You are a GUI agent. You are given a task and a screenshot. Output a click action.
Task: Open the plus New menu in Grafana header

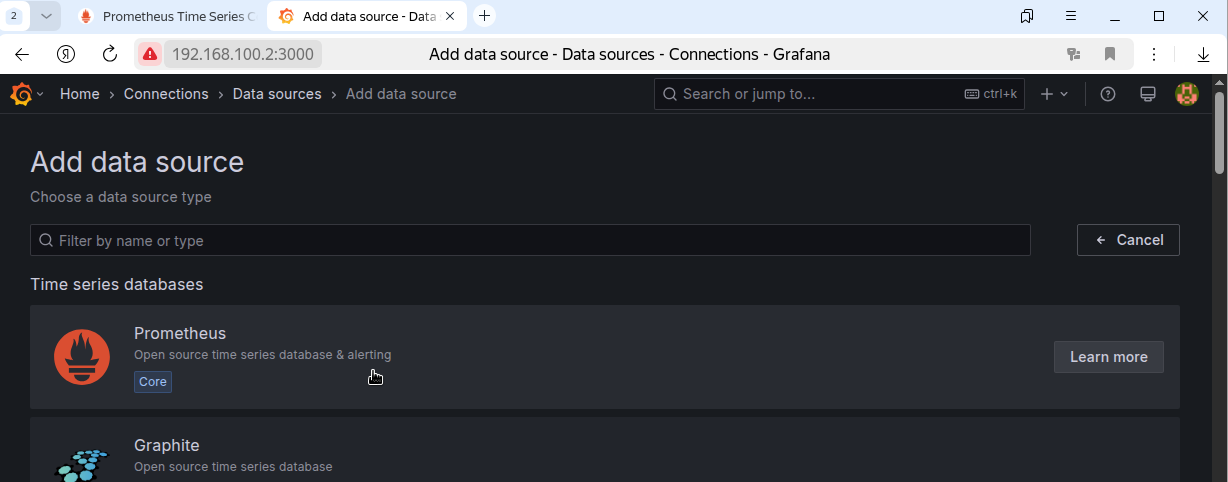tap(1054, 94)
